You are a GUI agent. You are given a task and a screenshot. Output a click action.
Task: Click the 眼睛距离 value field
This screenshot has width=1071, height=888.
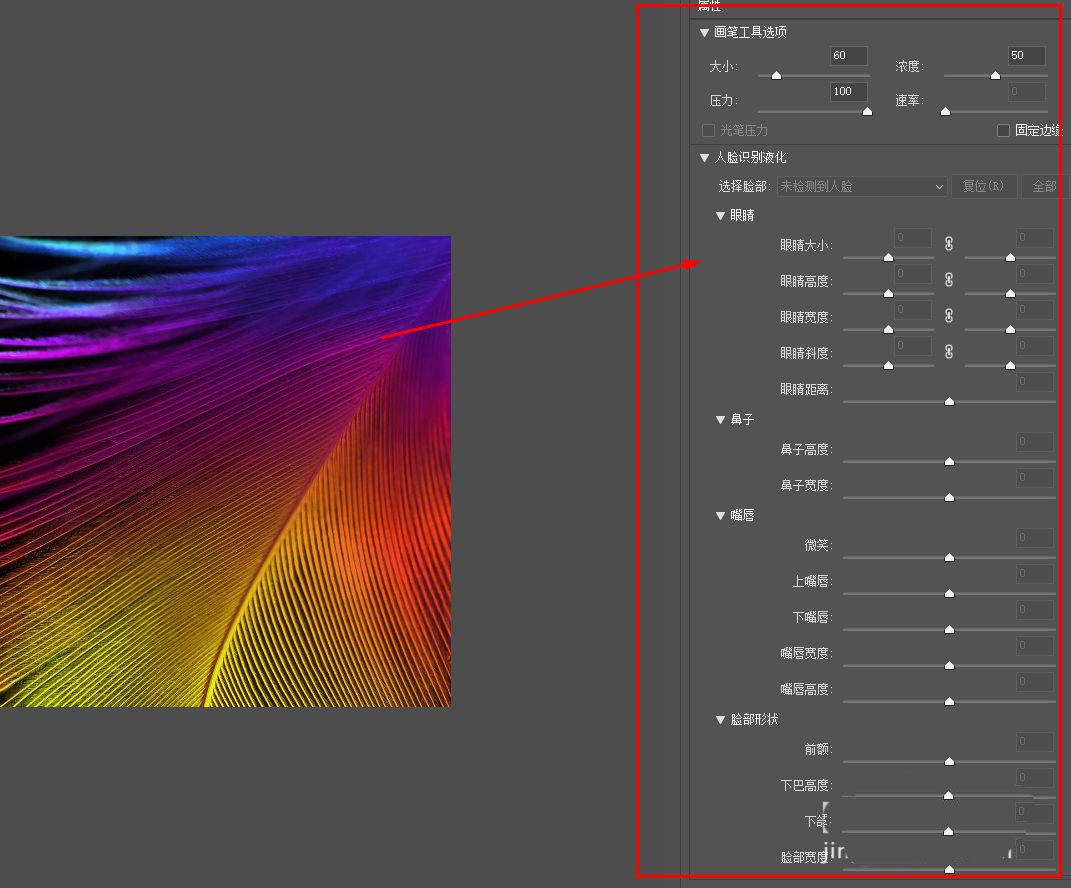(x=1035, y=382)
